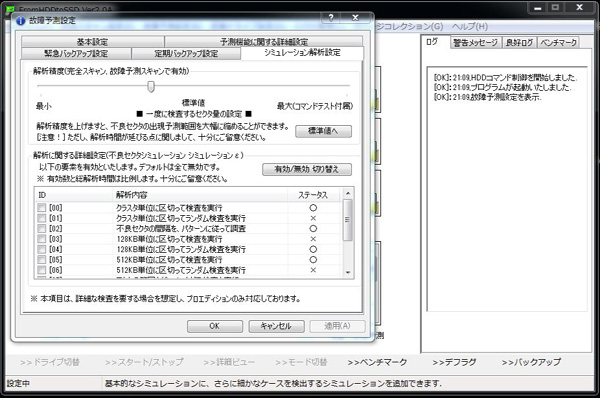Switch to 定期バックアップ設定 tab
The width and height of the screenshot is (600, 398).
[x=186, y=53]
